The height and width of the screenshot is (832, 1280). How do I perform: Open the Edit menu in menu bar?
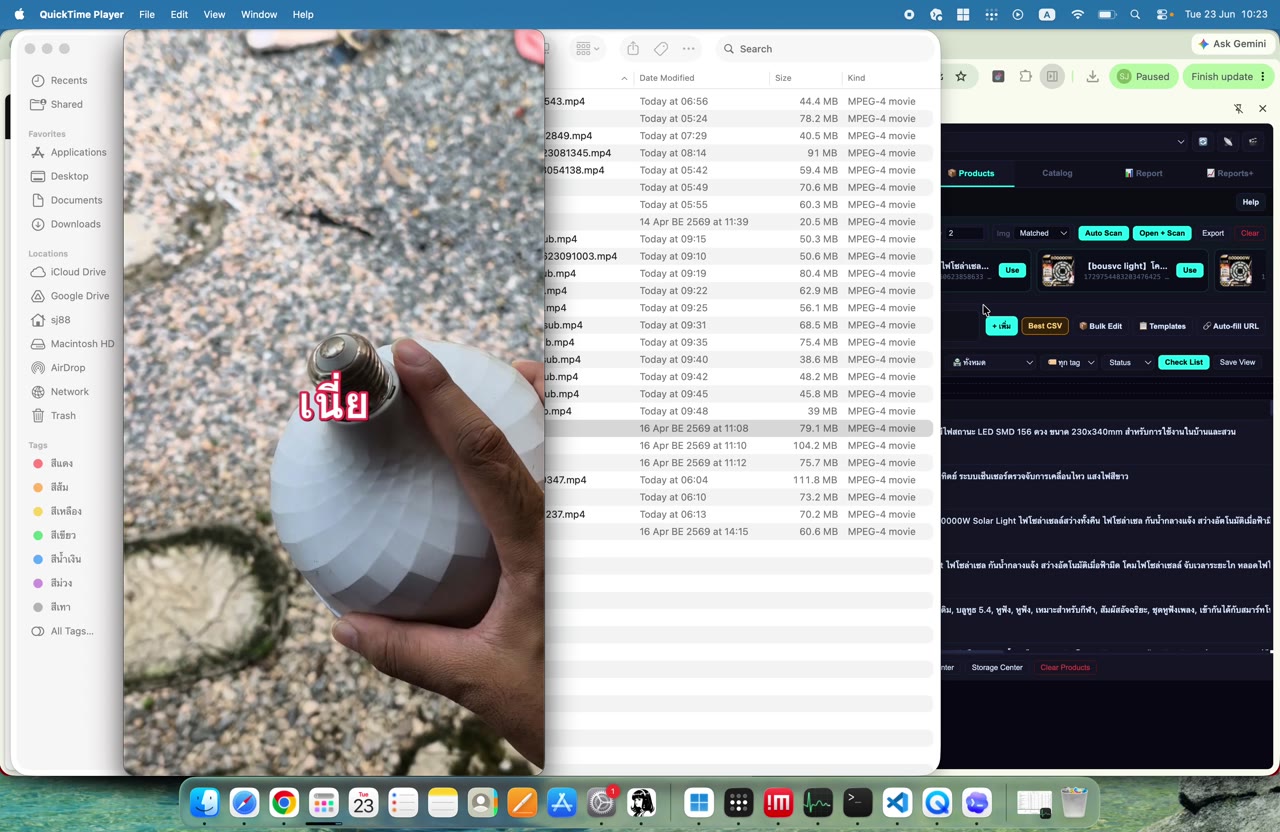[179, 15]
